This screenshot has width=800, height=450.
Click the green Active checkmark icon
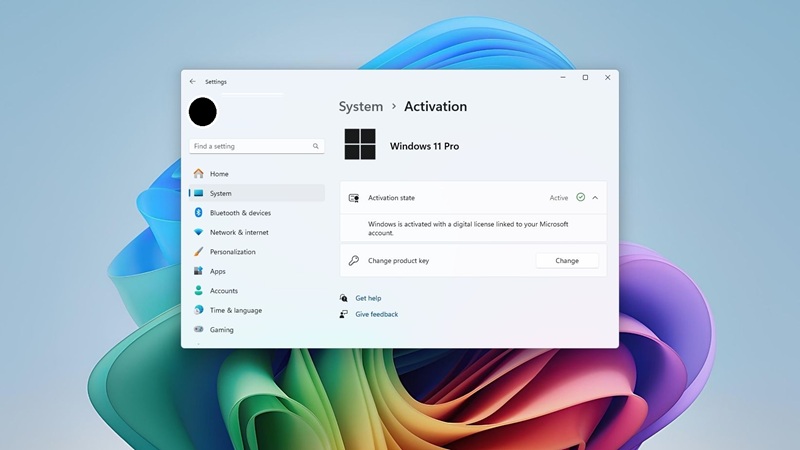tap(581, 197)
